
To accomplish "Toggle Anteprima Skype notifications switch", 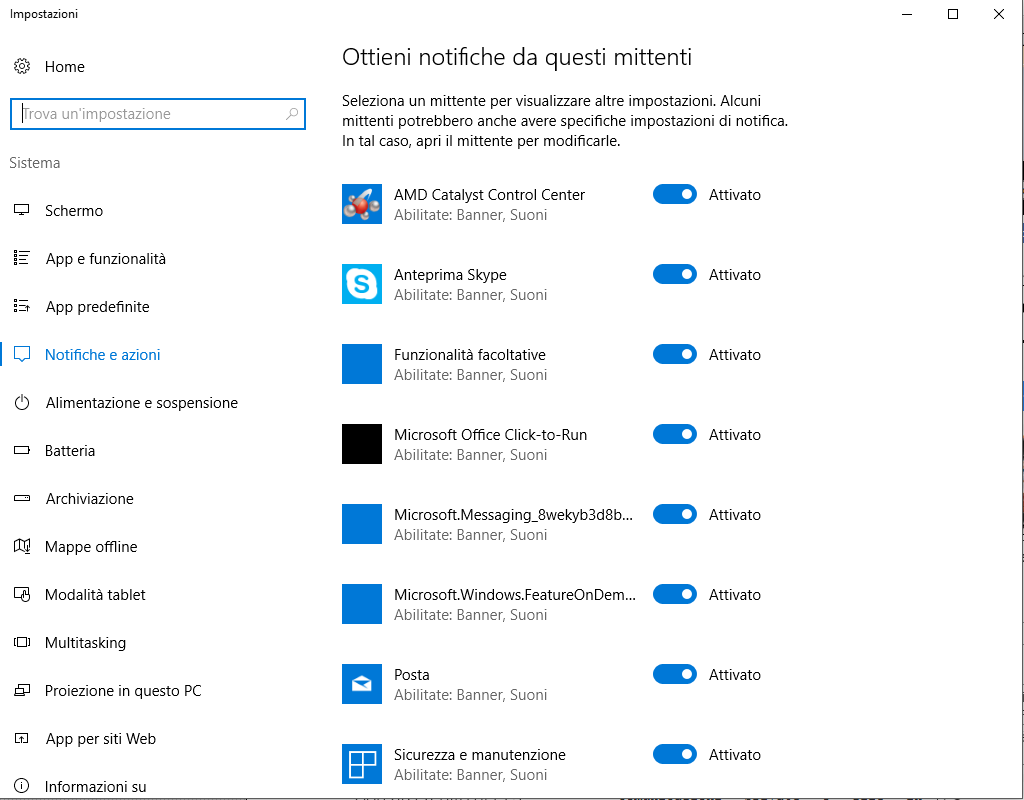I will pyautogui.click(x=675, y=274).
